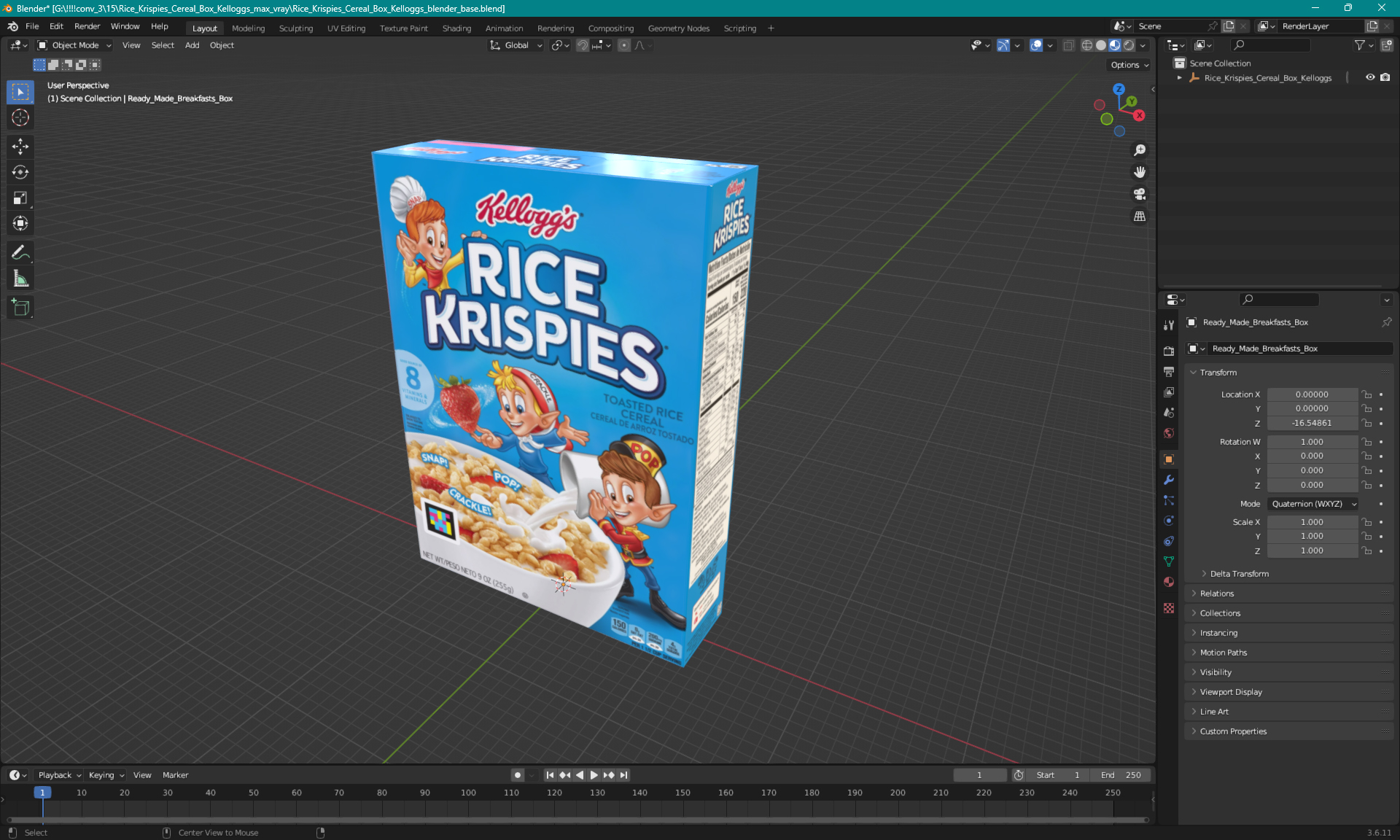The width and height of the screenshot is (1400, 840).
Task: Open the Options dropdown in viewport
Action: tap(1129, 65)
